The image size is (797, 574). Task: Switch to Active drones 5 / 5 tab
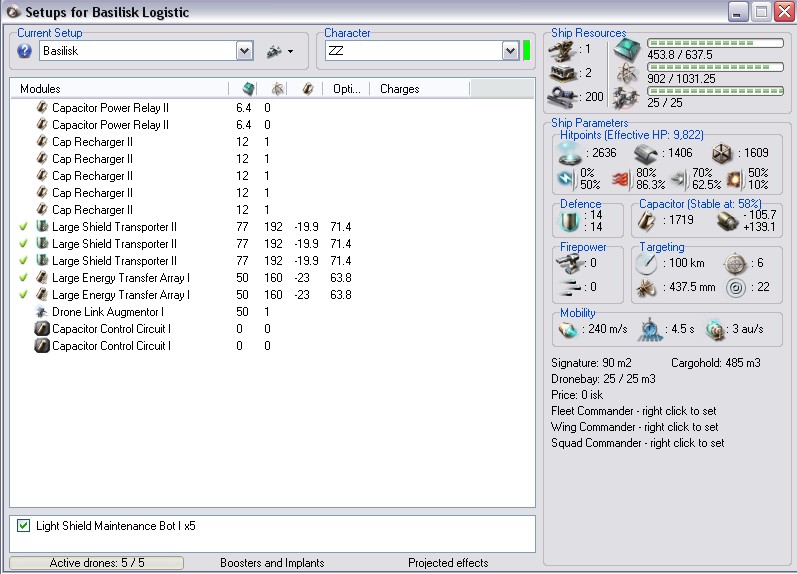tap(97, 563)
